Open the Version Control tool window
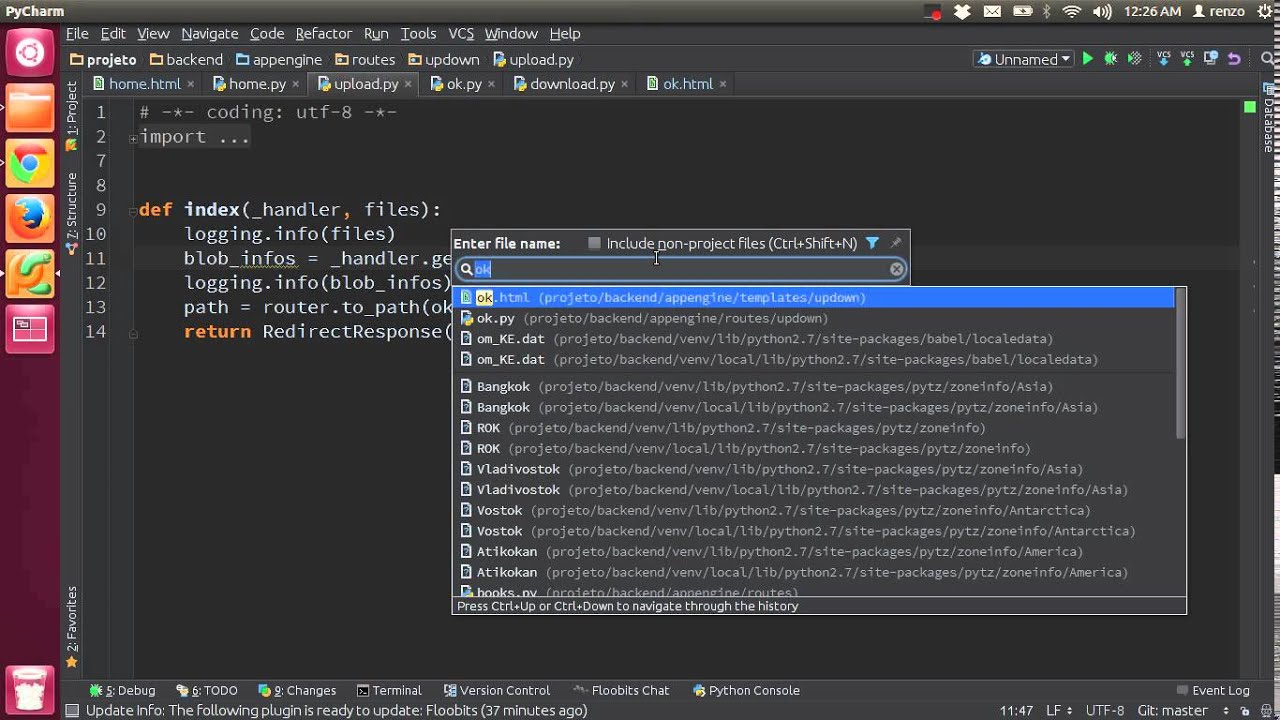Viewport: 1280px width, 720px height. [x=496, y=690]
